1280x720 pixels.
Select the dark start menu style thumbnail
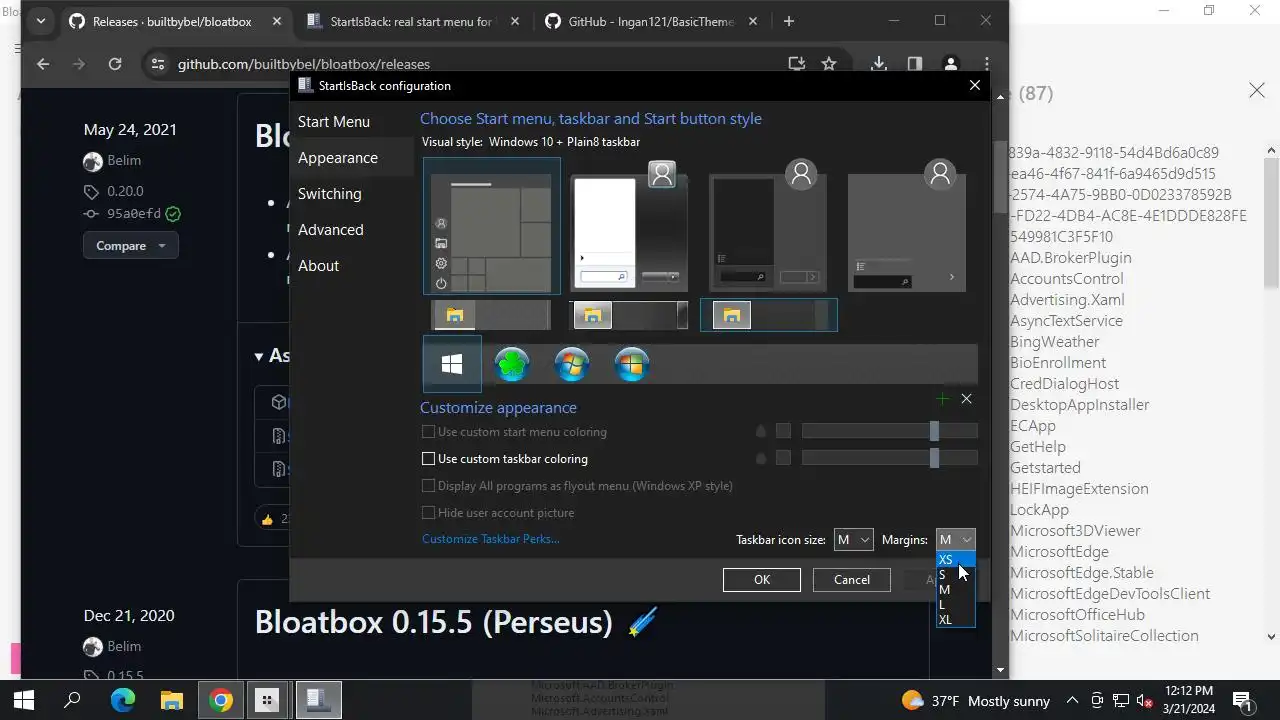click(768, 229)
